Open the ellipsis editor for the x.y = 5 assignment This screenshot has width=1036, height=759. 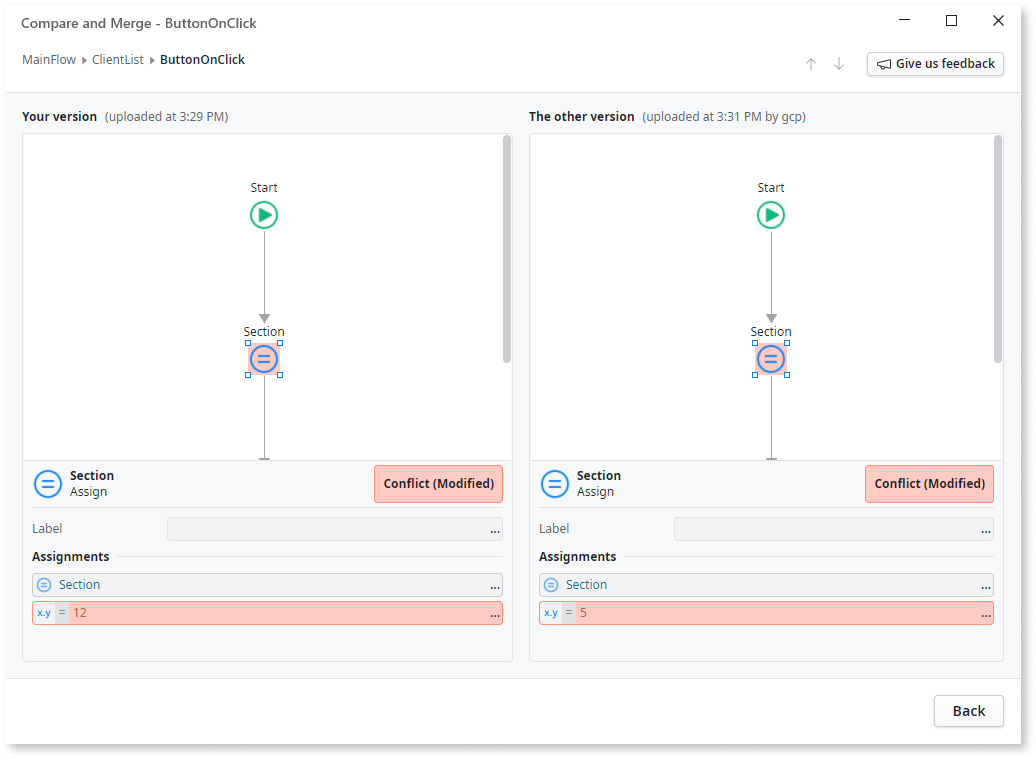click(x=987, y=613)
